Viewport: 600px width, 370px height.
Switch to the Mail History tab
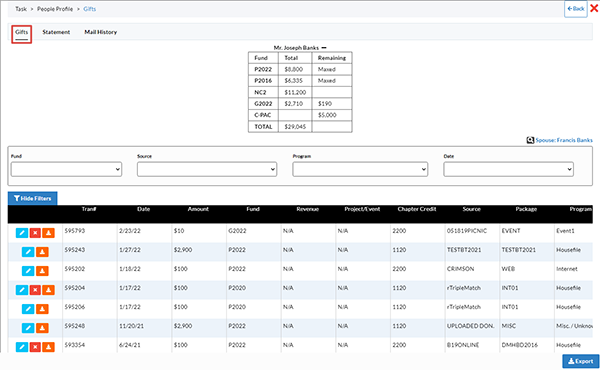click(101, 32)
